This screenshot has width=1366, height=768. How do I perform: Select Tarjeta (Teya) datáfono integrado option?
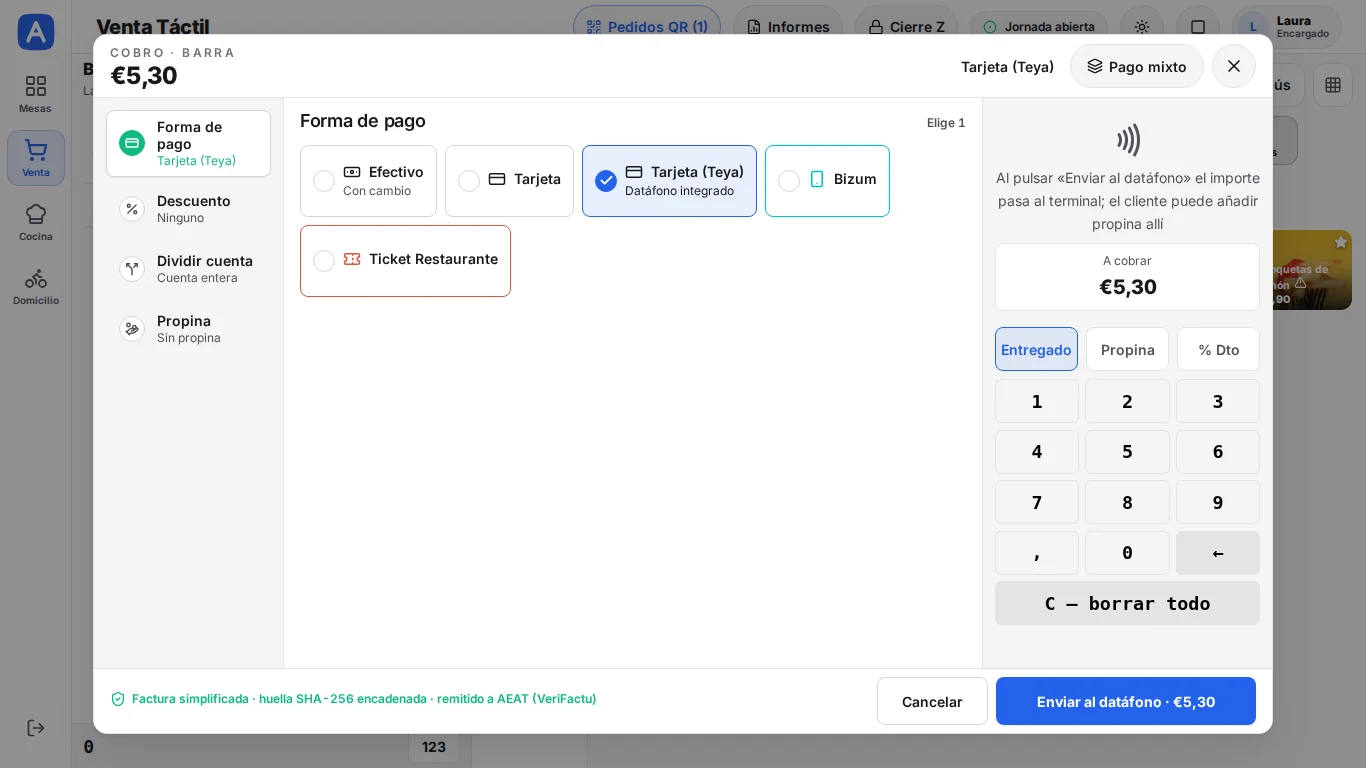coord(669,181)
